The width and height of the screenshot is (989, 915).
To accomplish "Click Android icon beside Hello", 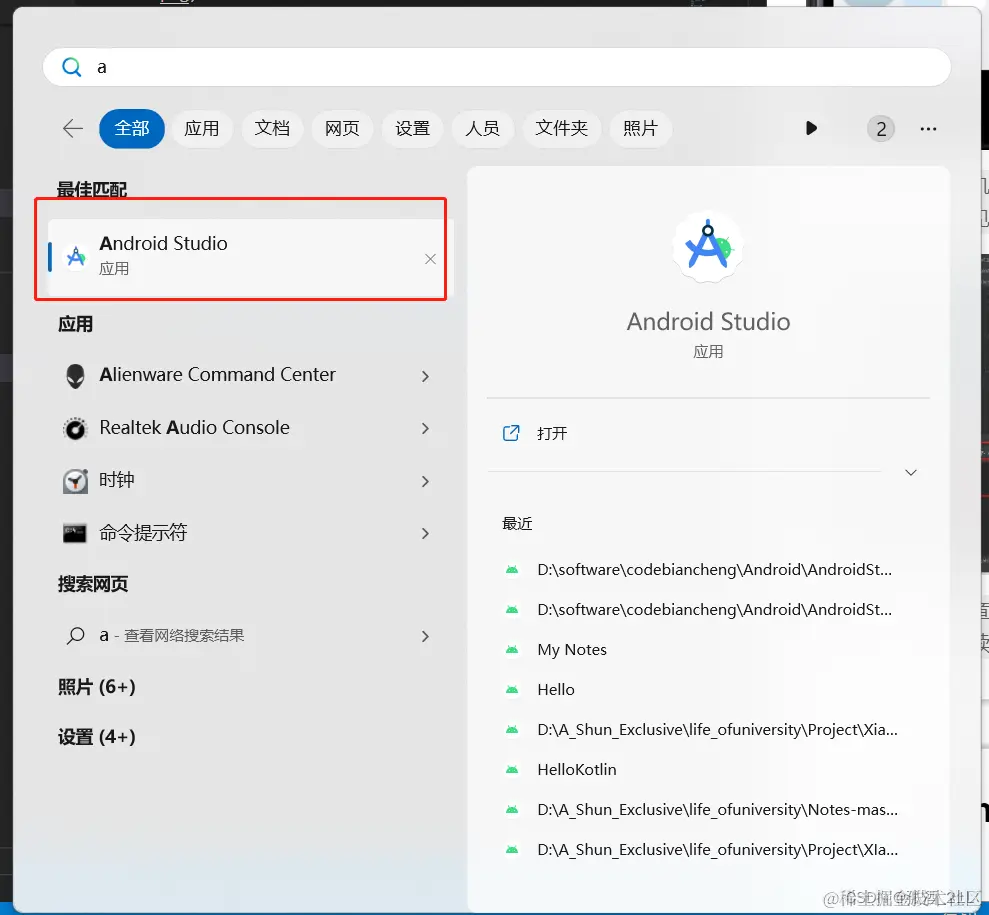I will click(512, 690).
